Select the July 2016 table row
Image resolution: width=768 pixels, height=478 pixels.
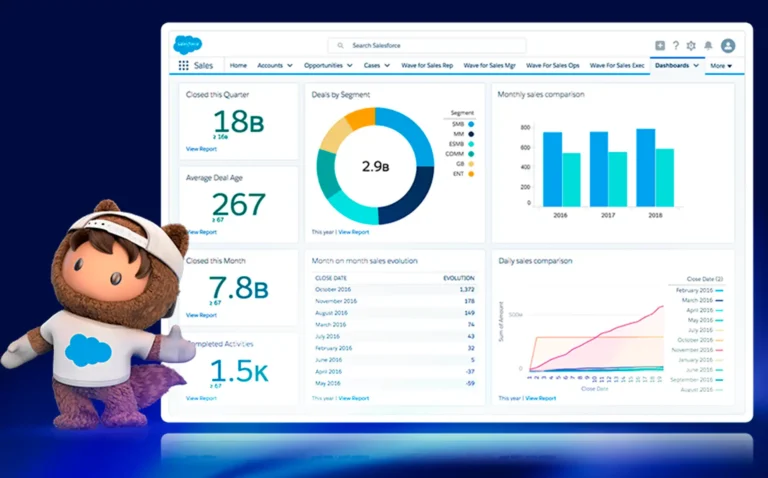click(395, 336)
